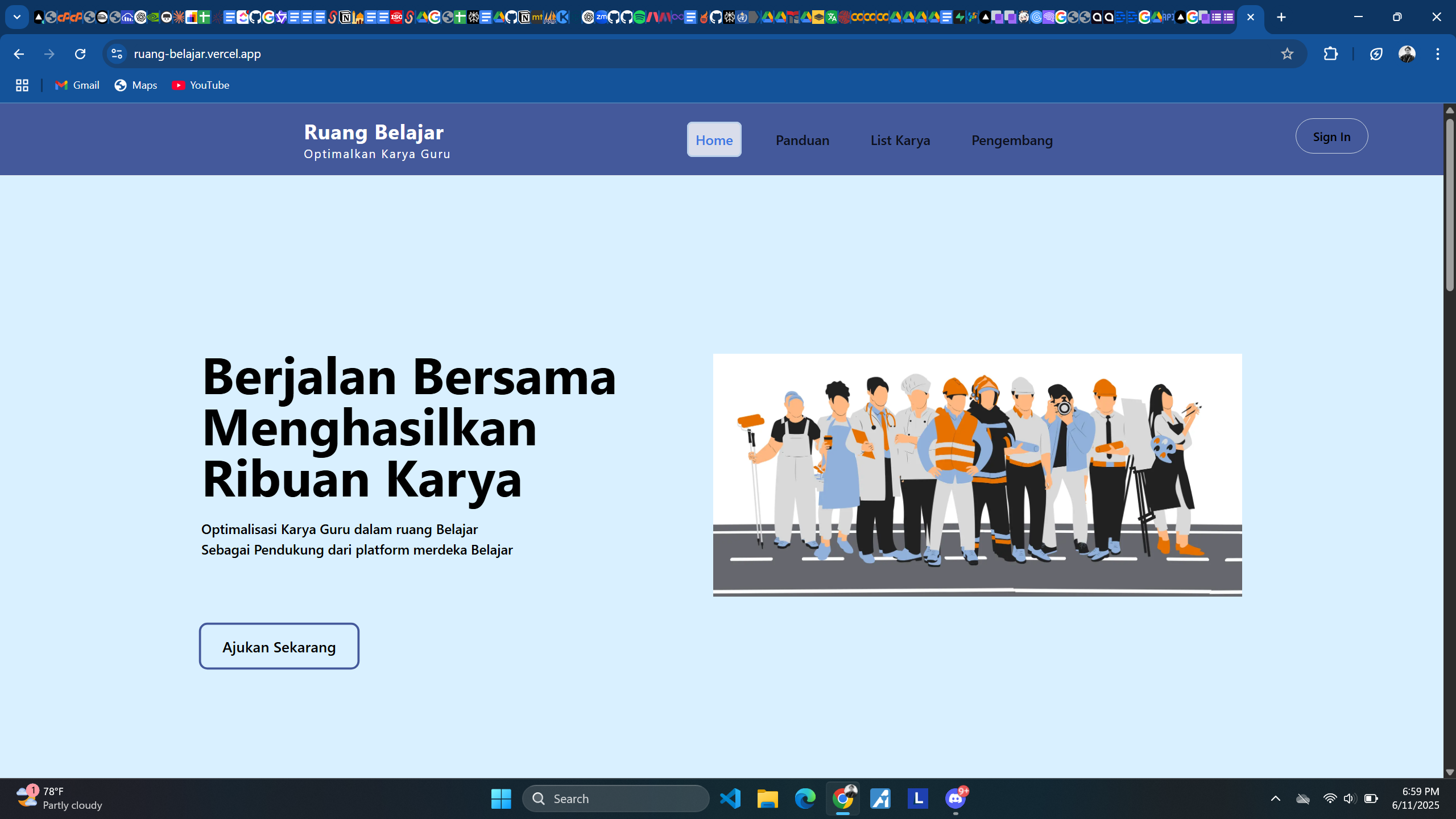This screenshot has width=1456, height=819.
Task: Click the page vertical scrollbar thumb
Action: point(1449,205)
